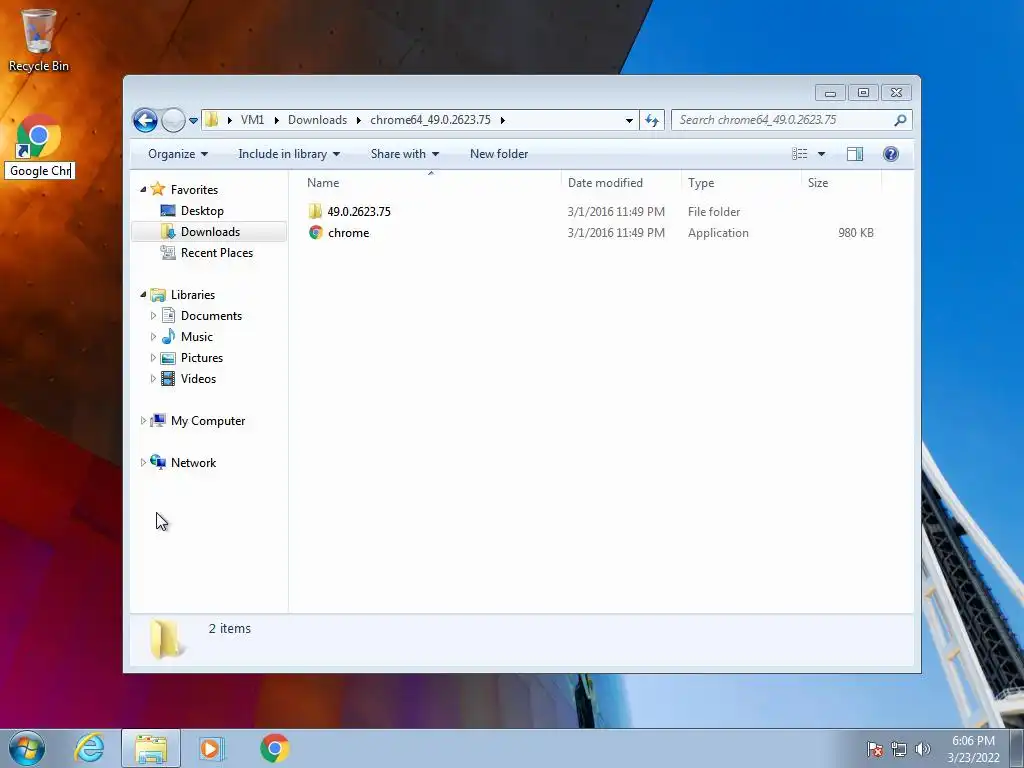Expand the Documents library
This screenshot has height=768, width=1024.
tap(153, 316)
